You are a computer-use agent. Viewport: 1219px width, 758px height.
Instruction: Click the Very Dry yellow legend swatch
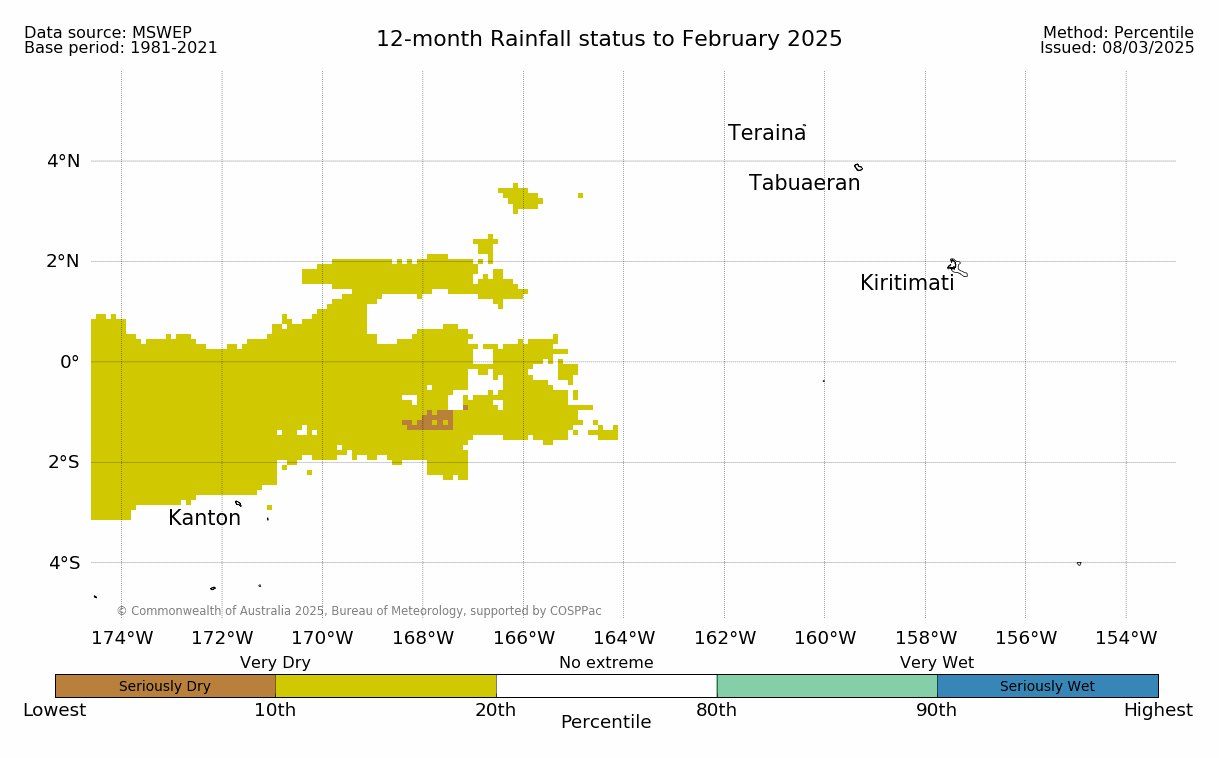point(386,686)
